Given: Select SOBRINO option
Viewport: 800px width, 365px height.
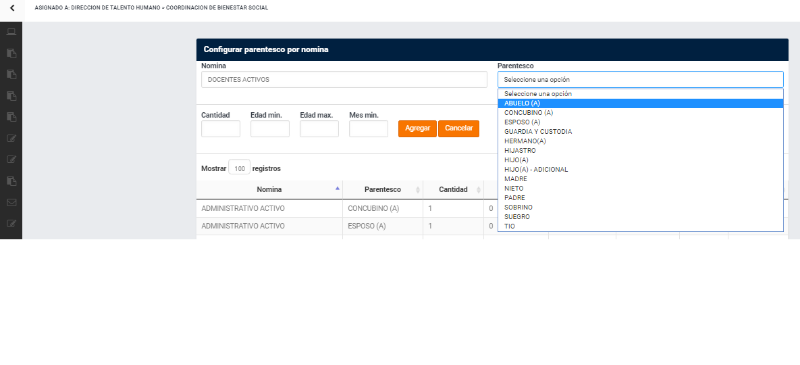Looking at the screenshot, I should pos(640,207).
